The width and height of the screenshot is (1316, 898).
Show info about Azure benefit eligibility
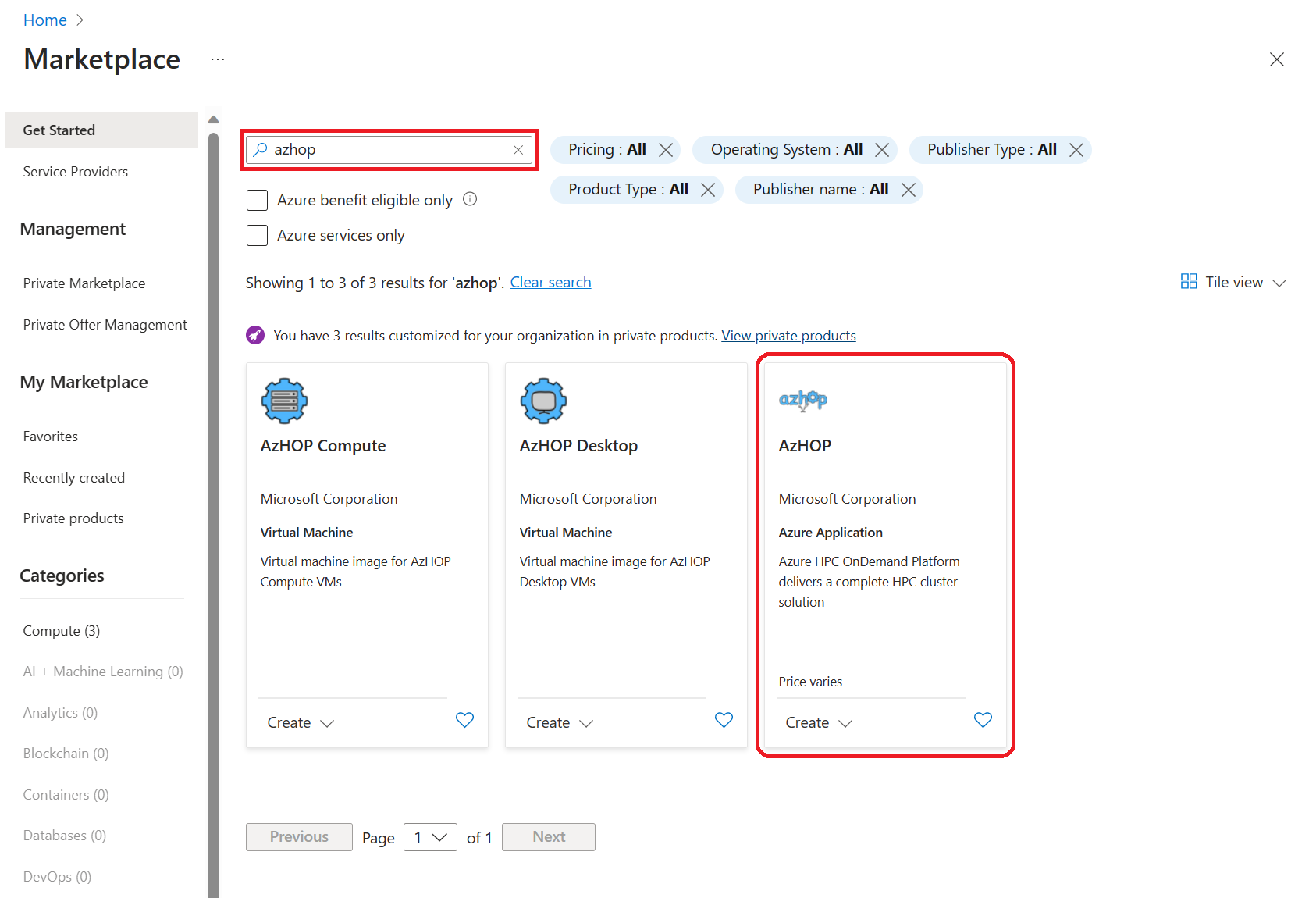tap(470, 199)
